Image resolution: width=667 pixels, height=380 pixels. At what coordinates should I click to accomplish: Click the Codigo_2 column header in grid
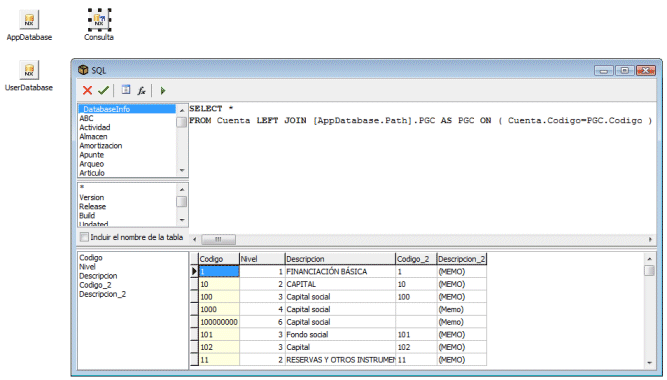pyautogui.click(x=416, y=259)
